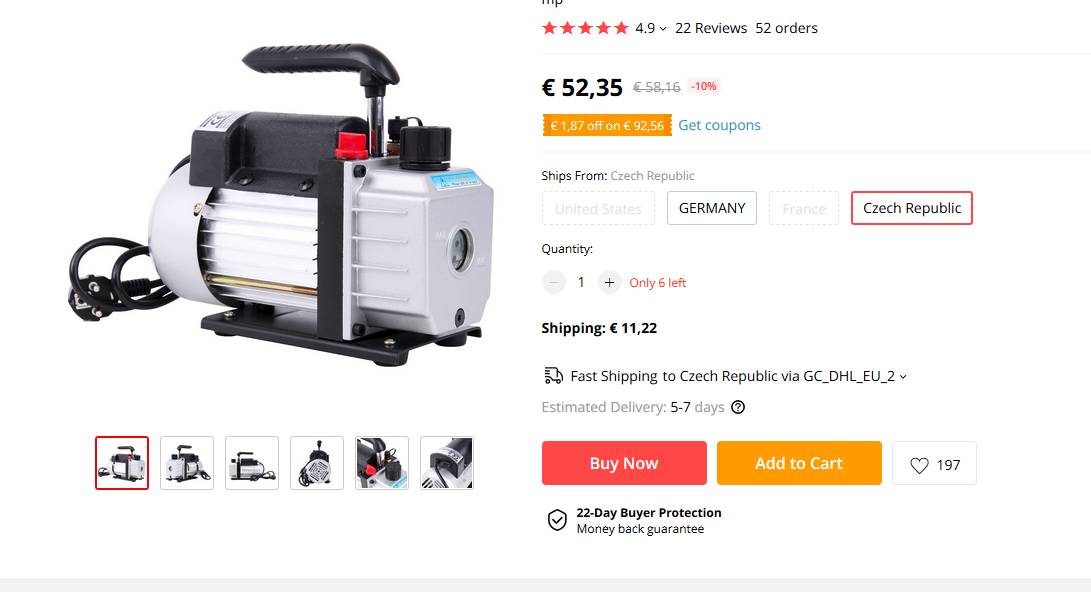Viewport: 1091px width, 592px height.
Task: Expand the 4.9 rating breakdown chevron
Action: click(663, 29)
